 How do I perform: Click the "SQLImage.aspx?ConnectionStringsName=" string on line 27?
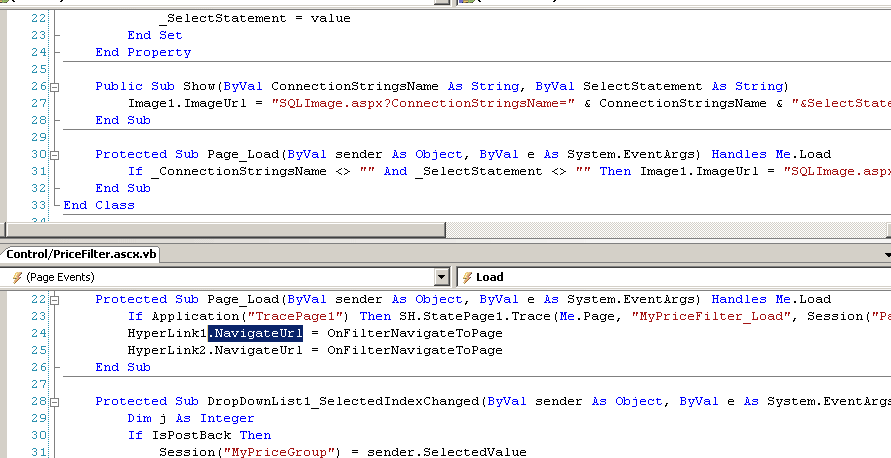point(423,103)
